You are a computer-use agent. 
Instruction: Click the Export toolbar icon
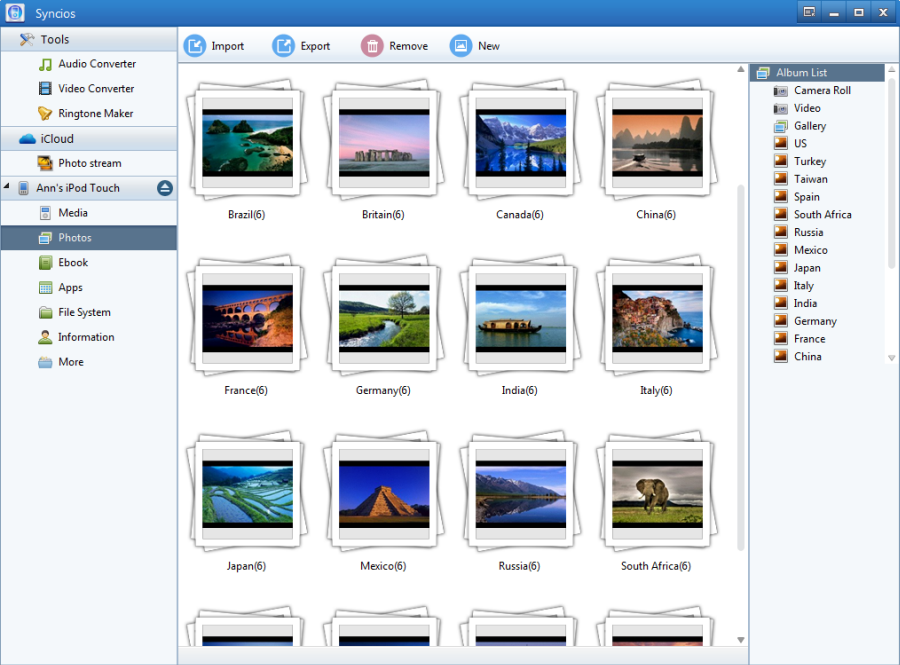pyautogui.click(x=284, y=46)
